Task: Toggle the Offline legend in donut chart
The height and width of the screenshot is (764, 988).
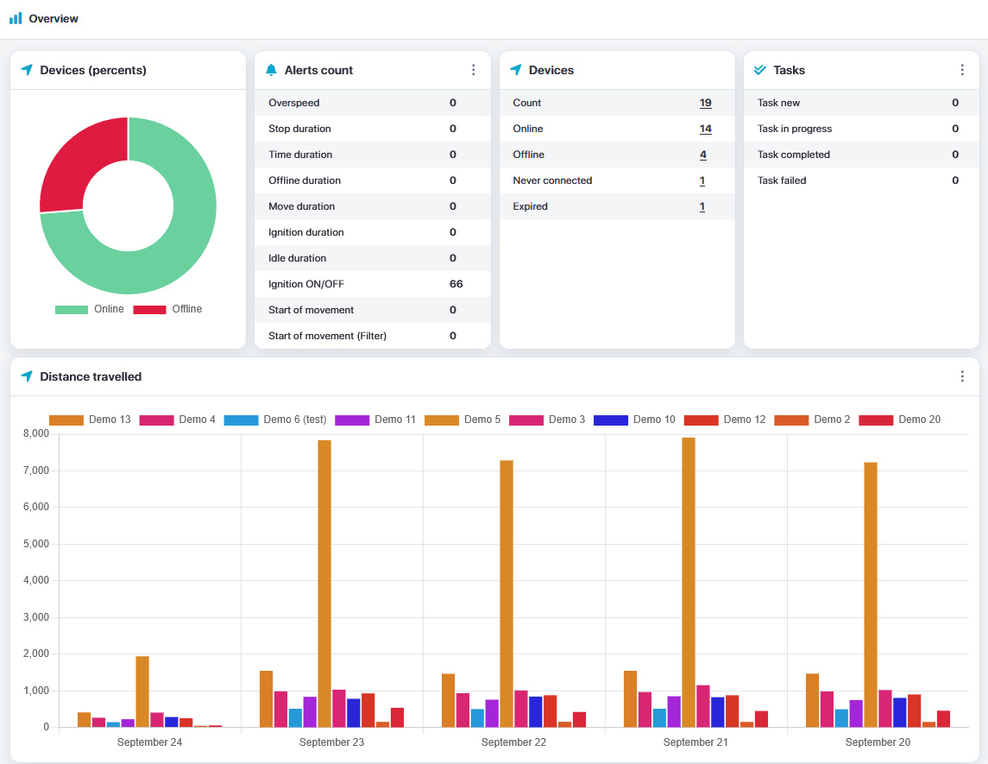Action: coord(167,309)
